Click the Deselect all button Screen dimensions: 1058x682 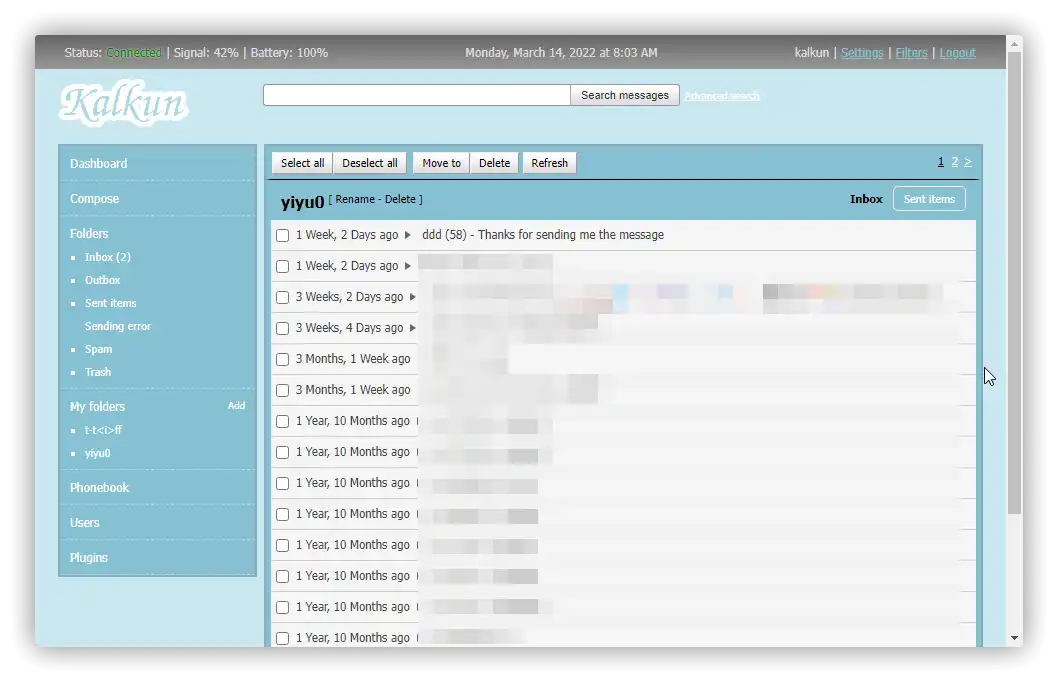370,163
